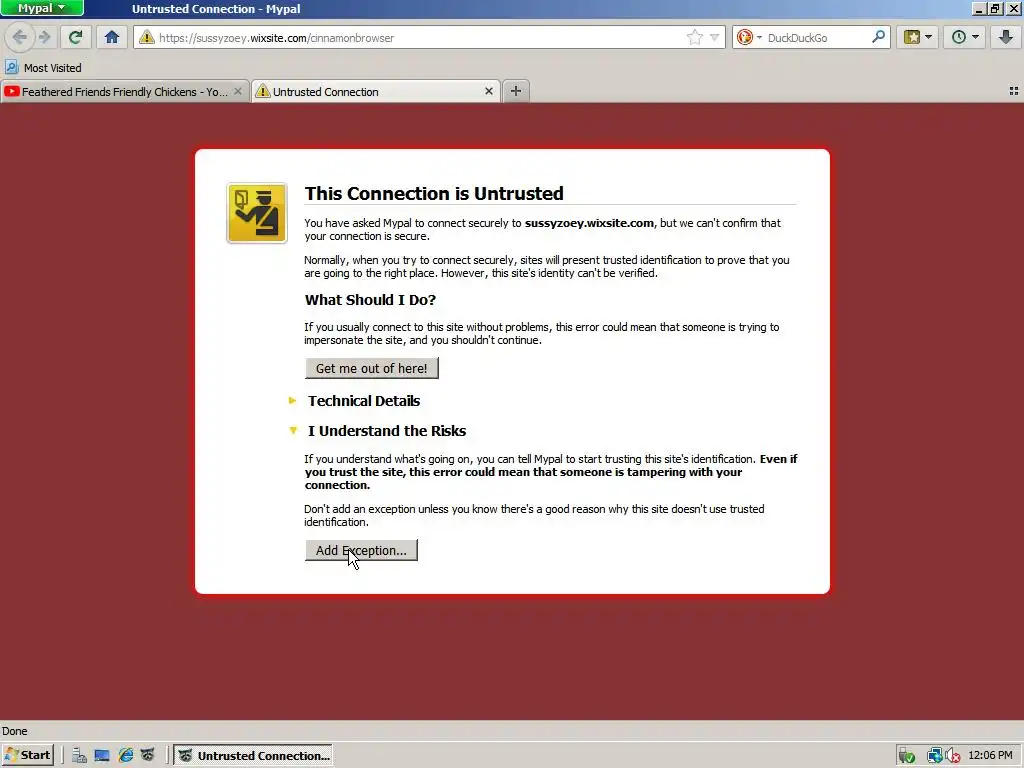Expand the Technical Details section
This screenshot has width=1024, height=768.
364,401
